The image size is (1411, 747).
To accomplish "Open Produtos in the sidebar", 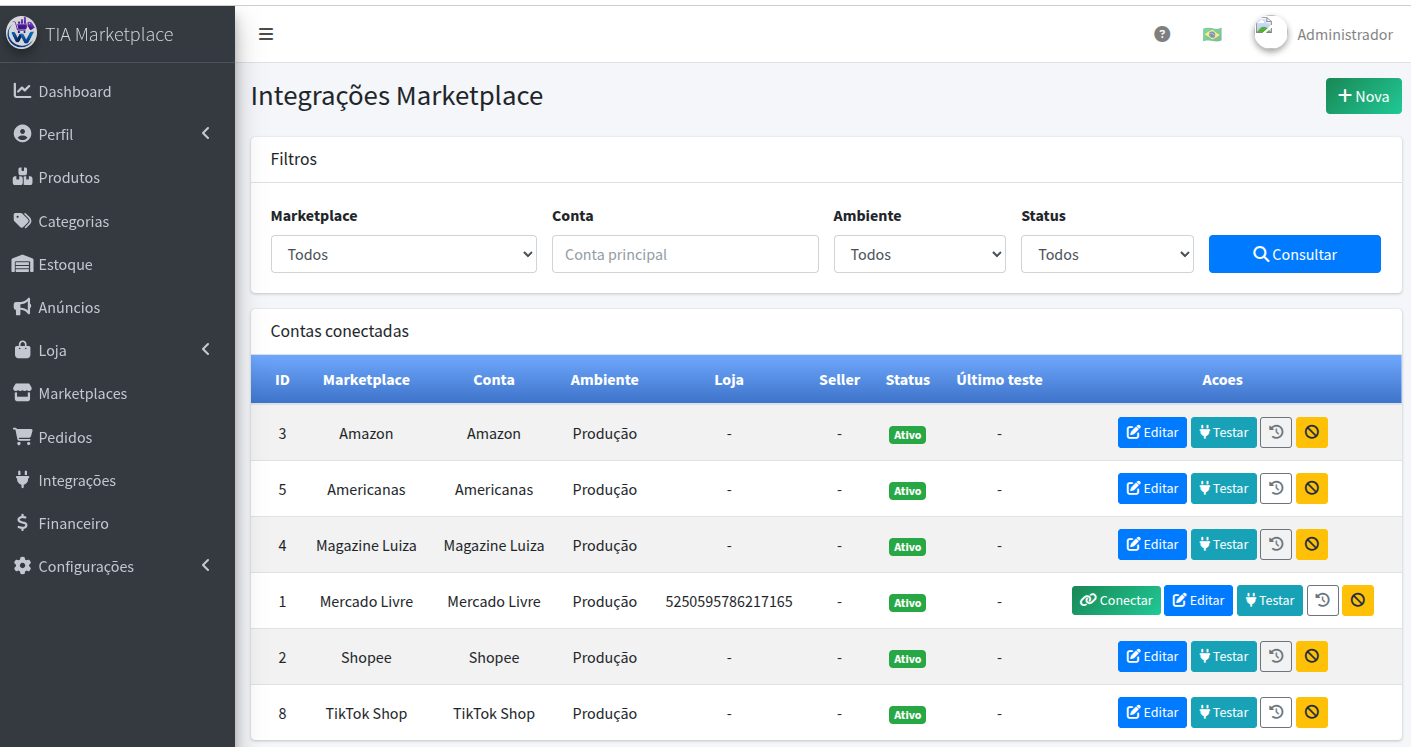I will 117,177.
